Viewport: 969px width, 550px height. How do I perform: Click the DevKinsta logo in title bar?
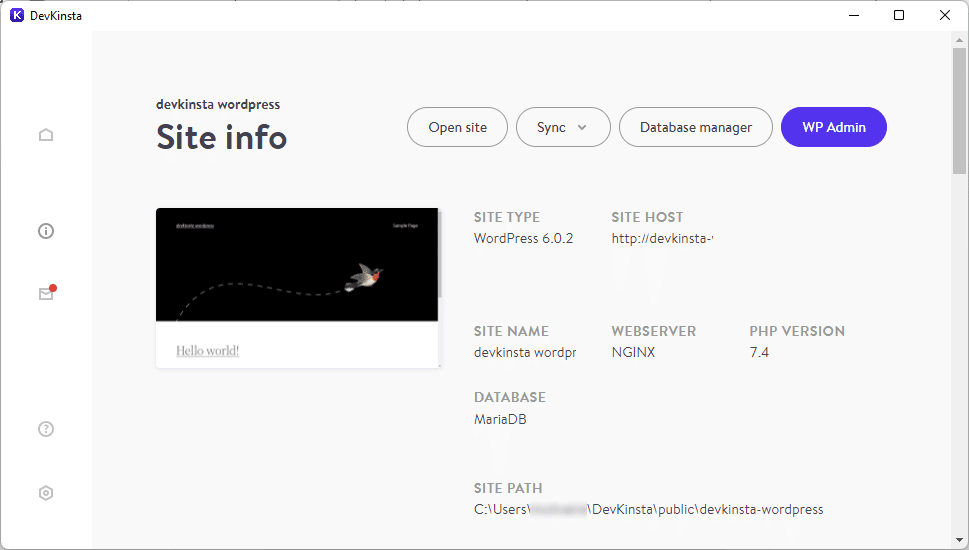[17, 15]
